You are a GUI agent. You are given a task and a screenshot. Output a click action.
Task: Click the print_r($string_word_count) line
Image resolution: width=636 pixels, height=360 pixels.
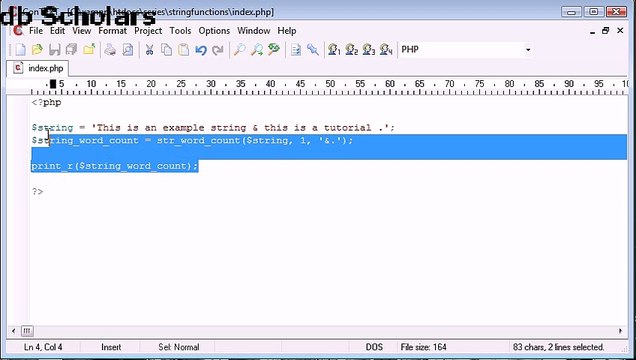pos(115,166)
